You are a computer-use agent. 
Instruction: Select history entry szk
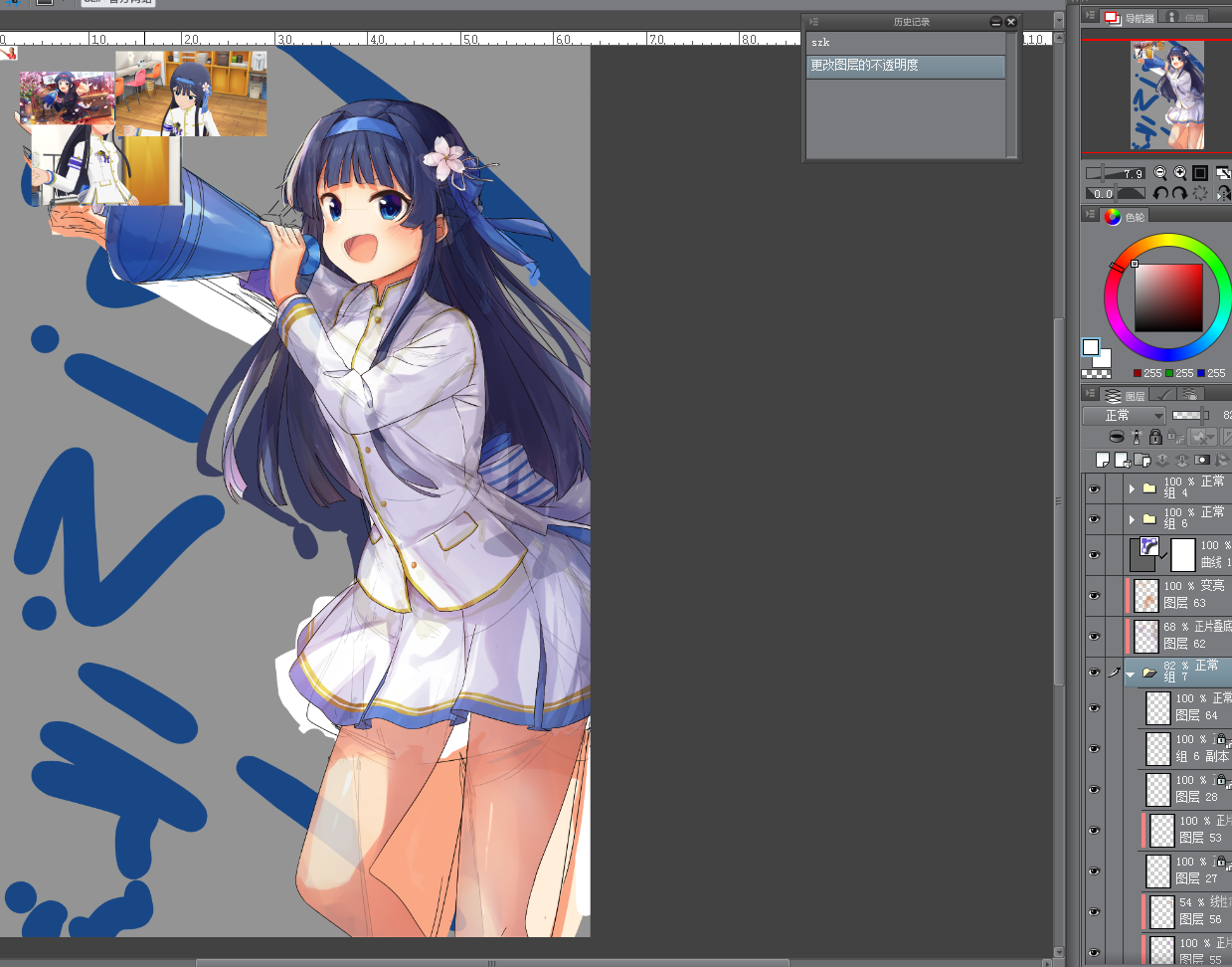click(906, 43)
